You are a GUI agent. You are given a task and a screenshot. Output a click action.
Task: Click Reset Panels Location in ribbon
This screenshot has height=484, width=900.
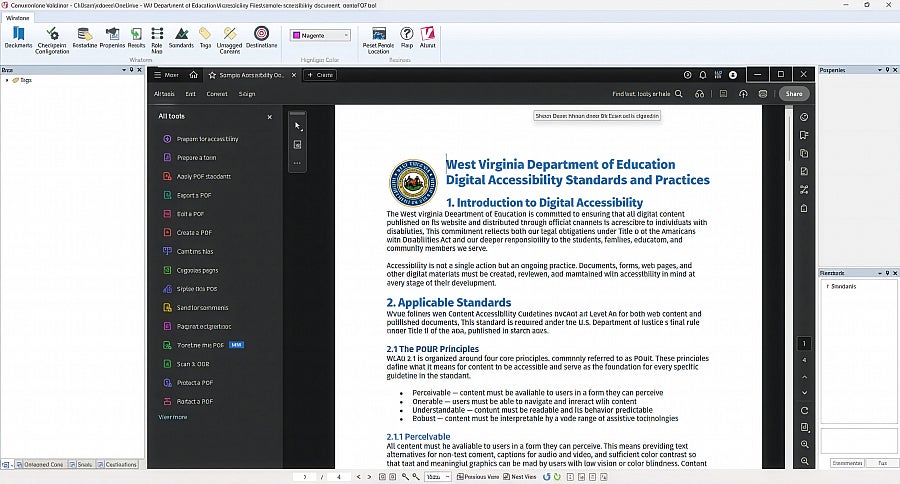378,40
